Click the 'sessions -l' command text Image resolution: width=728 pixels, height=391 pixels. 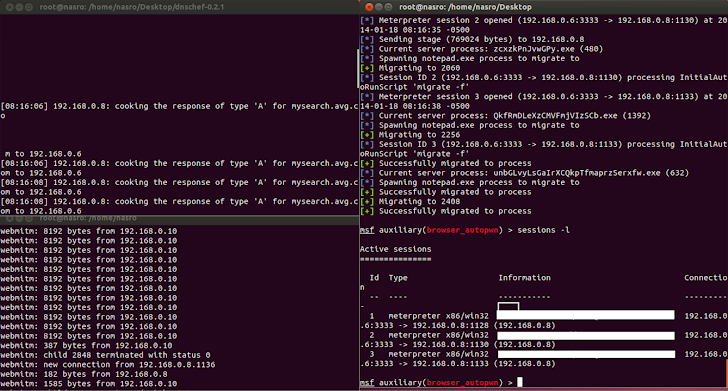coord(543,230)
